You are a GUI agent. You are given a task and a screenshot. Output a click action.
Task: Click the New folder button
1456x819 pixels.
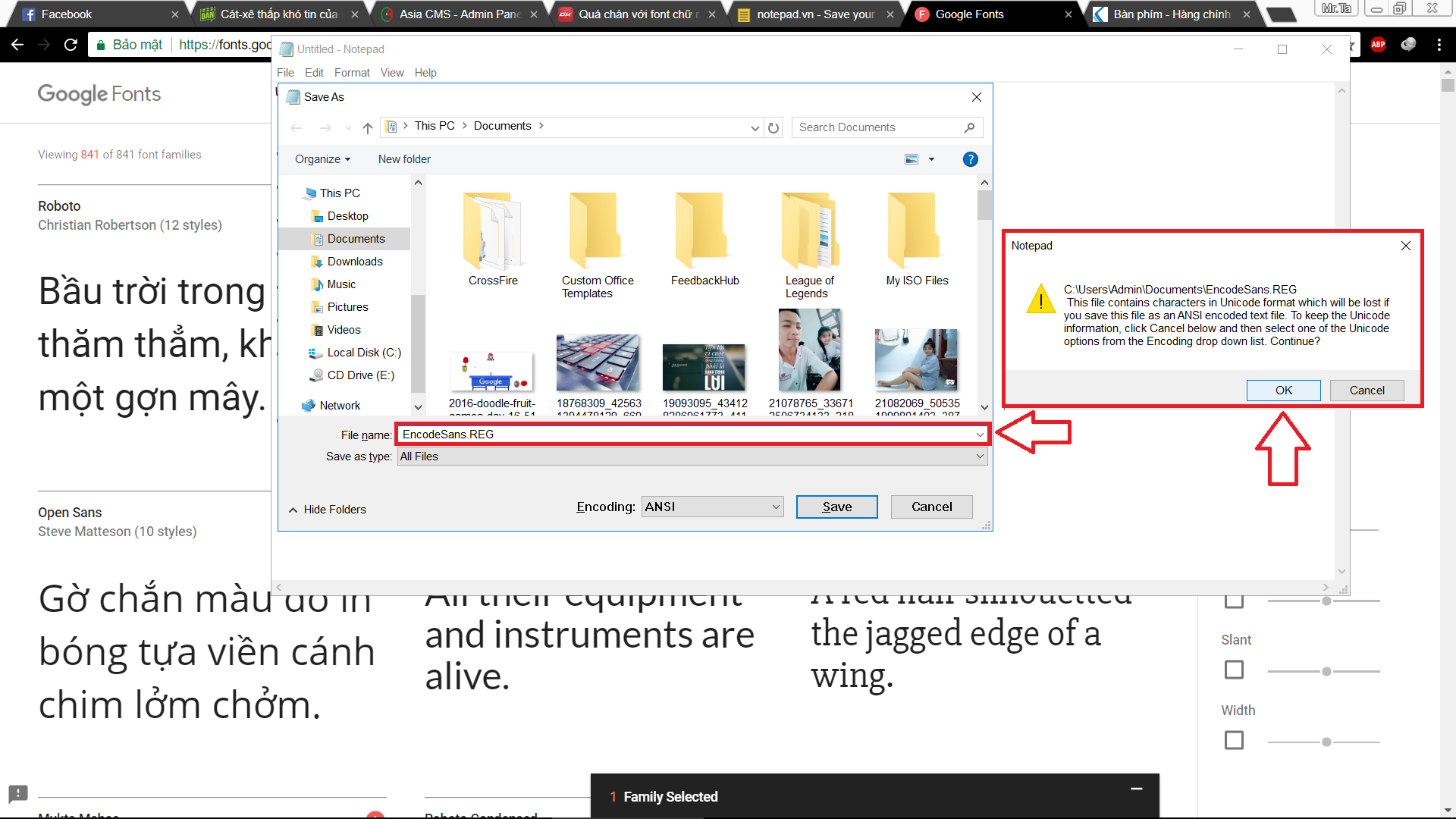coord(404,159)
